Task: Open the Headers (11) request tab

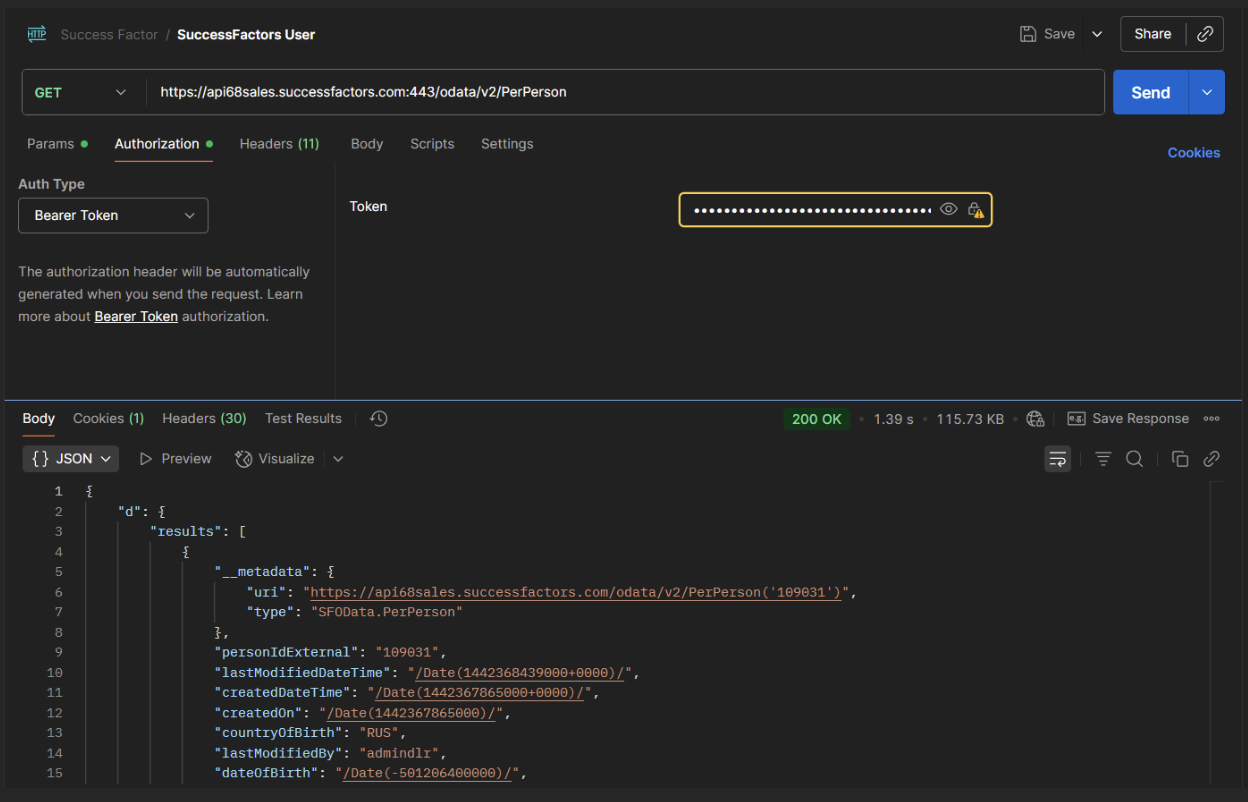Action: pyautogui.click(x=279, y=144)
